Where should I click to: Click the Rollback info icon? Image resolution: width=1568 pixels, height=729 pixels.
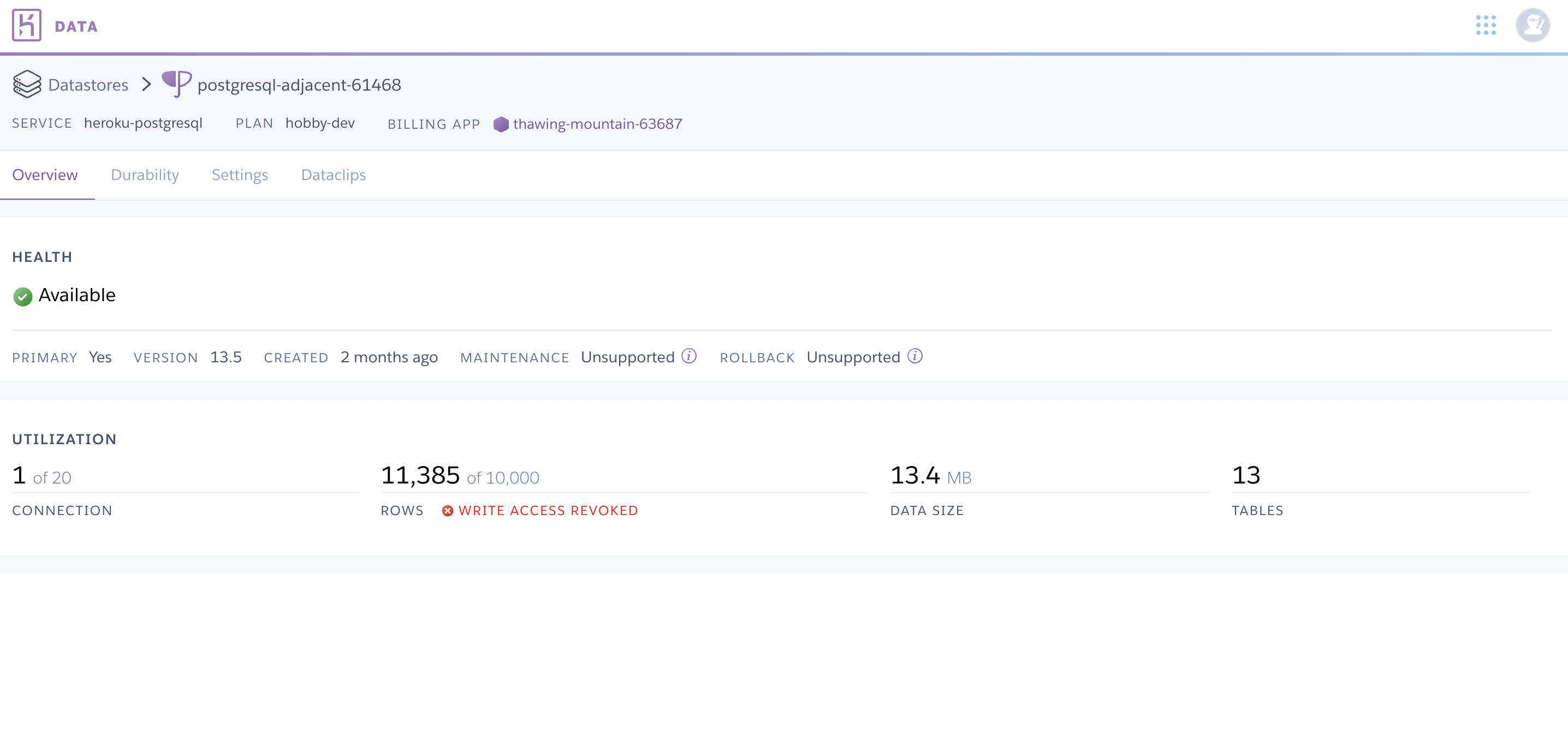(914, 356)
